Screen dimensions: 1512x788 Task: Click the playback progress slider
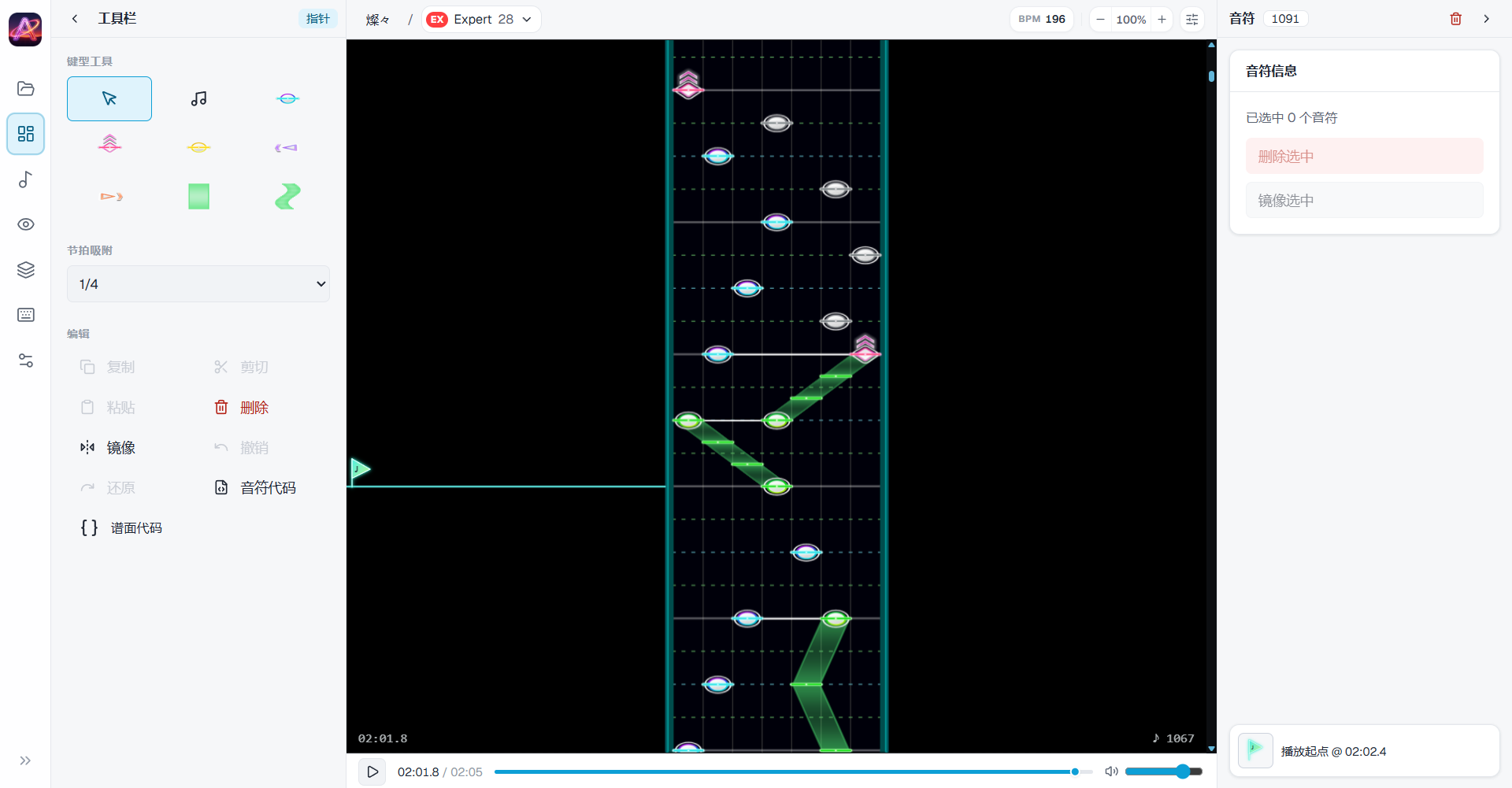point(793,771)
